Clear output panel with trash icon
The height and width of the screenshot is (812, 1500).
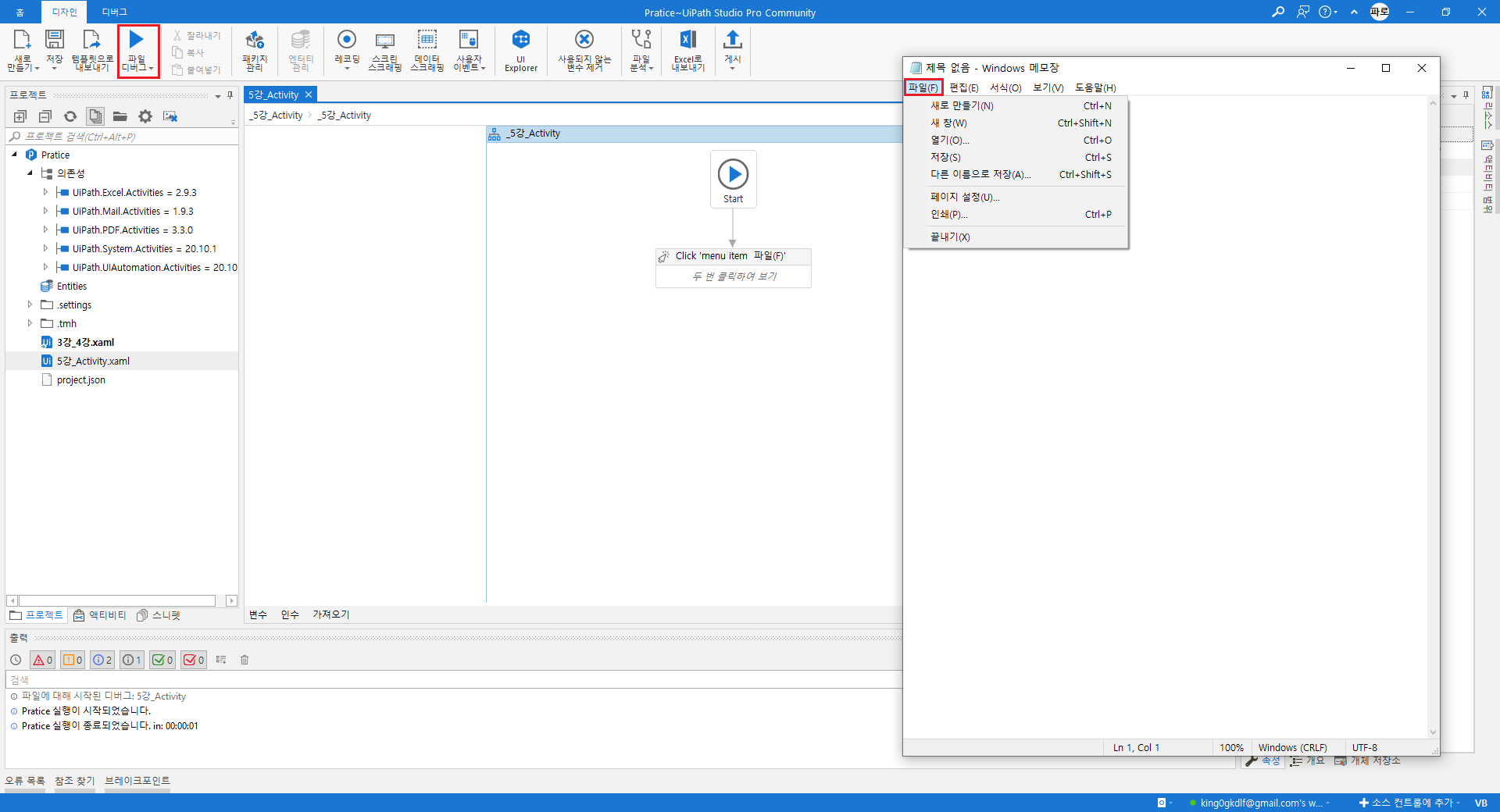[245, 660]
